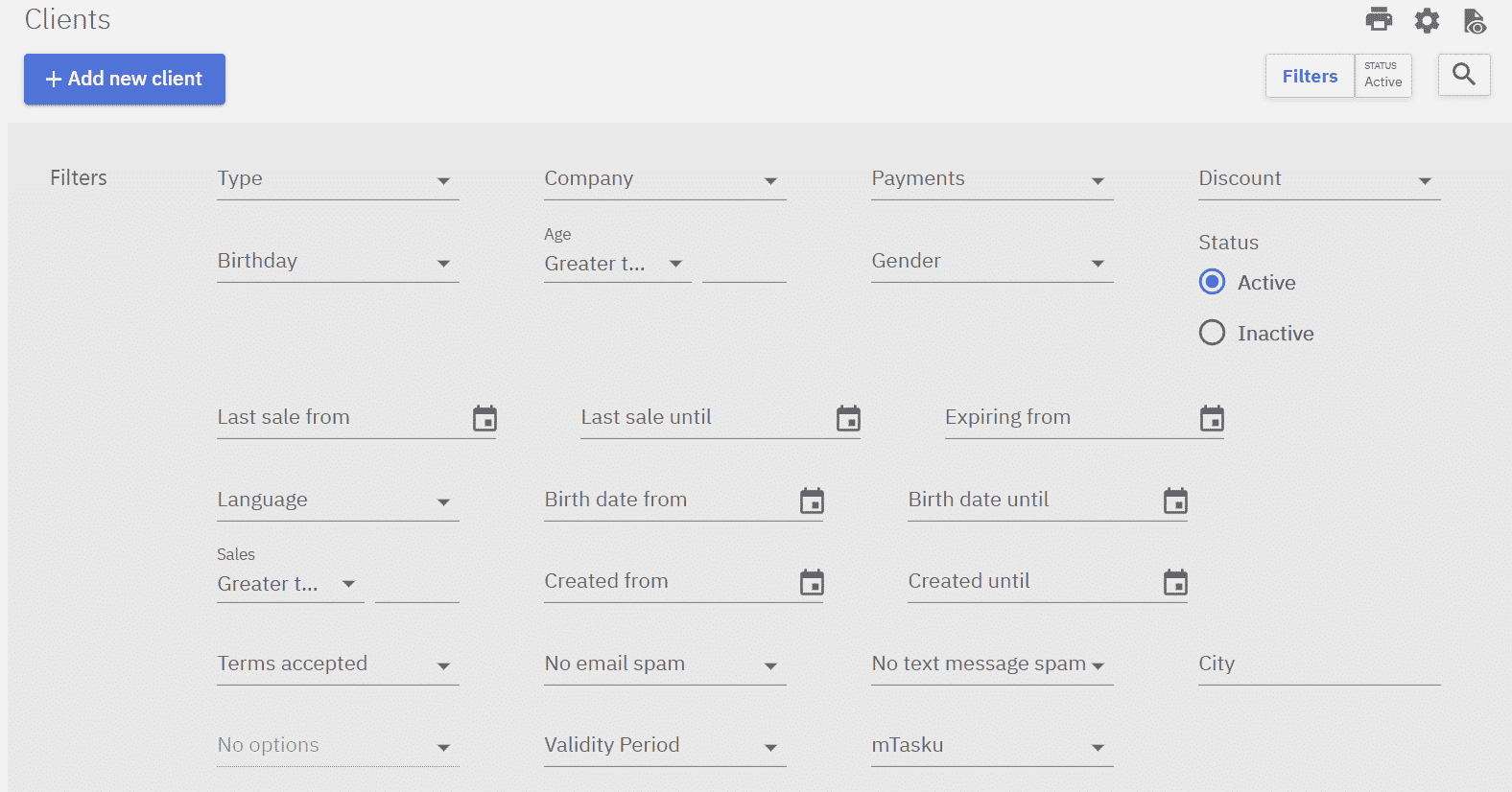Open calendar for Created from
The height and width of the screenshot is (792, 1512).
tap(812, 583)
